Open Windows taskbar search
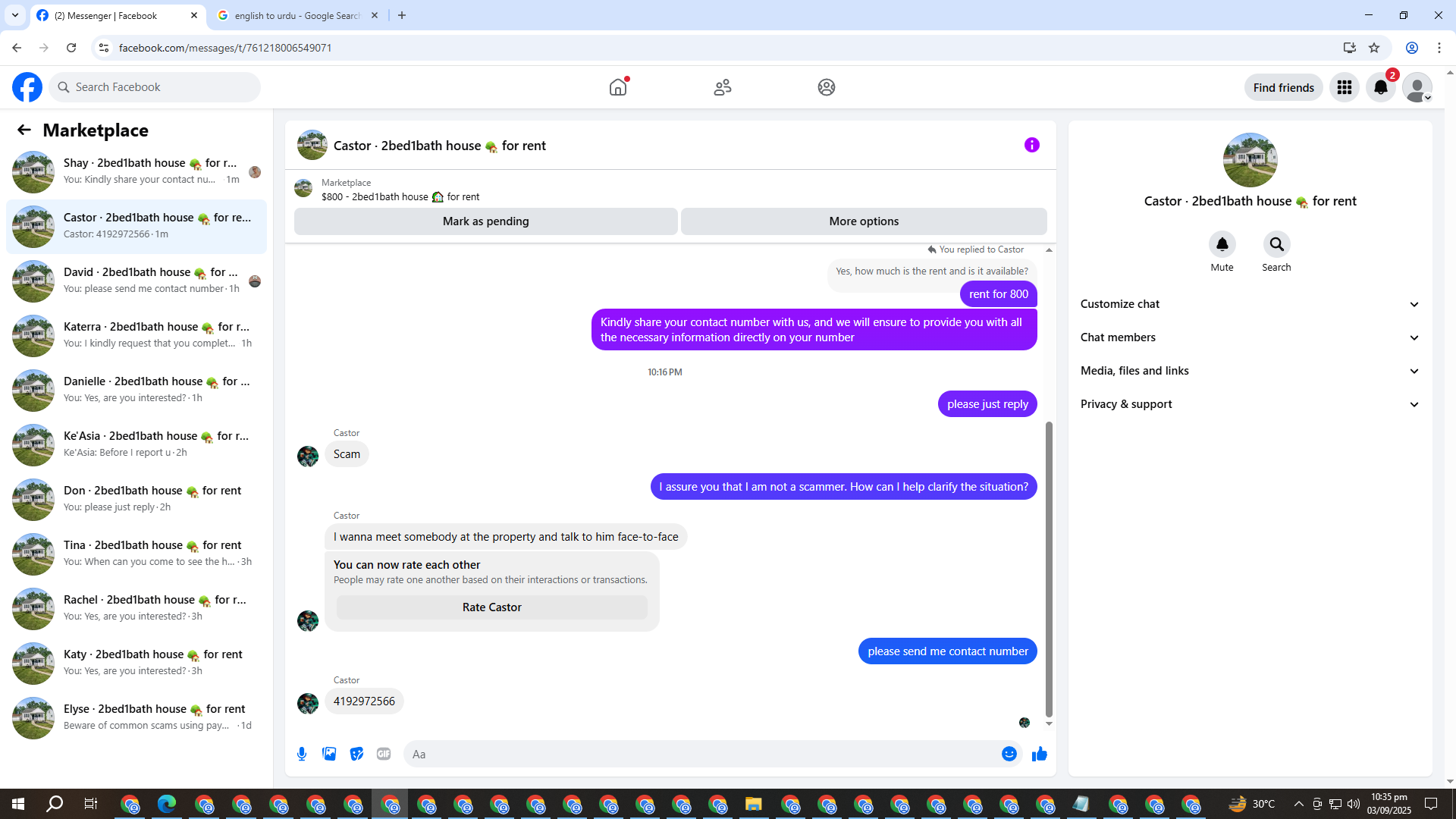Image resolution: width=1456 pixels, height=819 pixels. tap(55, 804)
